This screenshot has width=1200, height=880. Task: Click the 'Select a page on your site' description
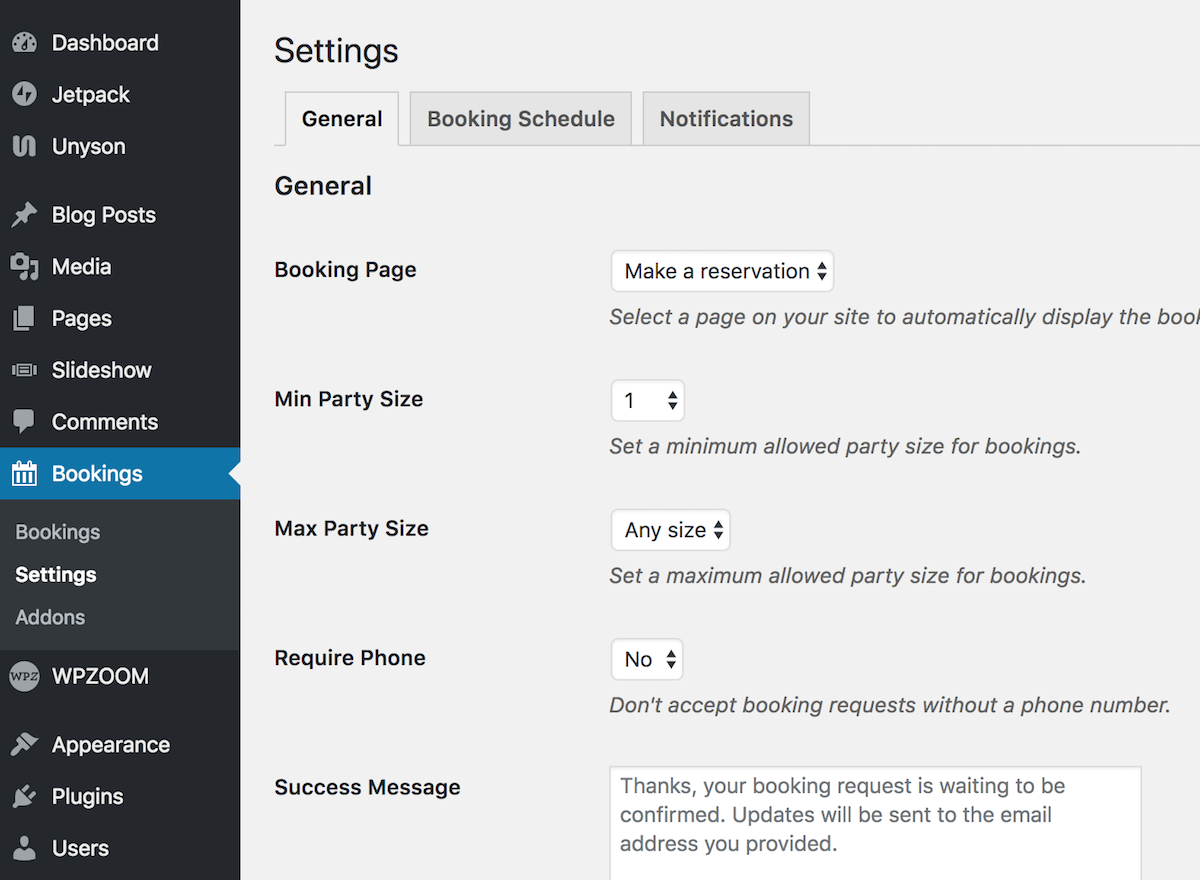[904, 317]
